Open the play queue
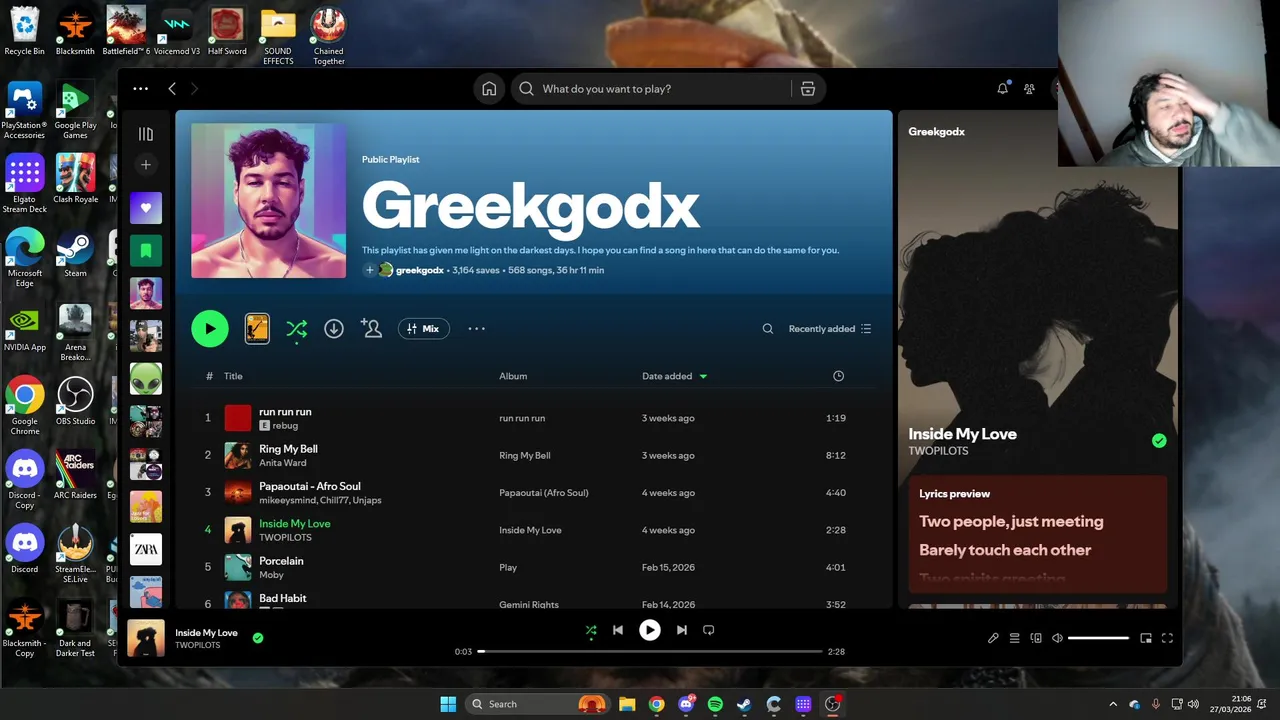This screenshot has width=1280, height=720. [1014, 638]
